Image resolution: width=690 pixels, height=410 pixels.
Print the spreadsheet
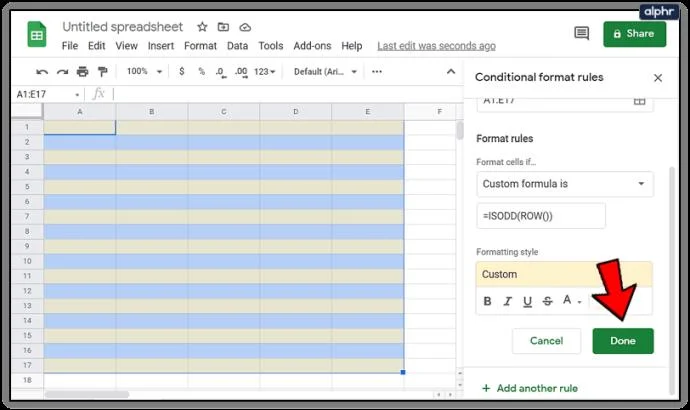(82, 72)
